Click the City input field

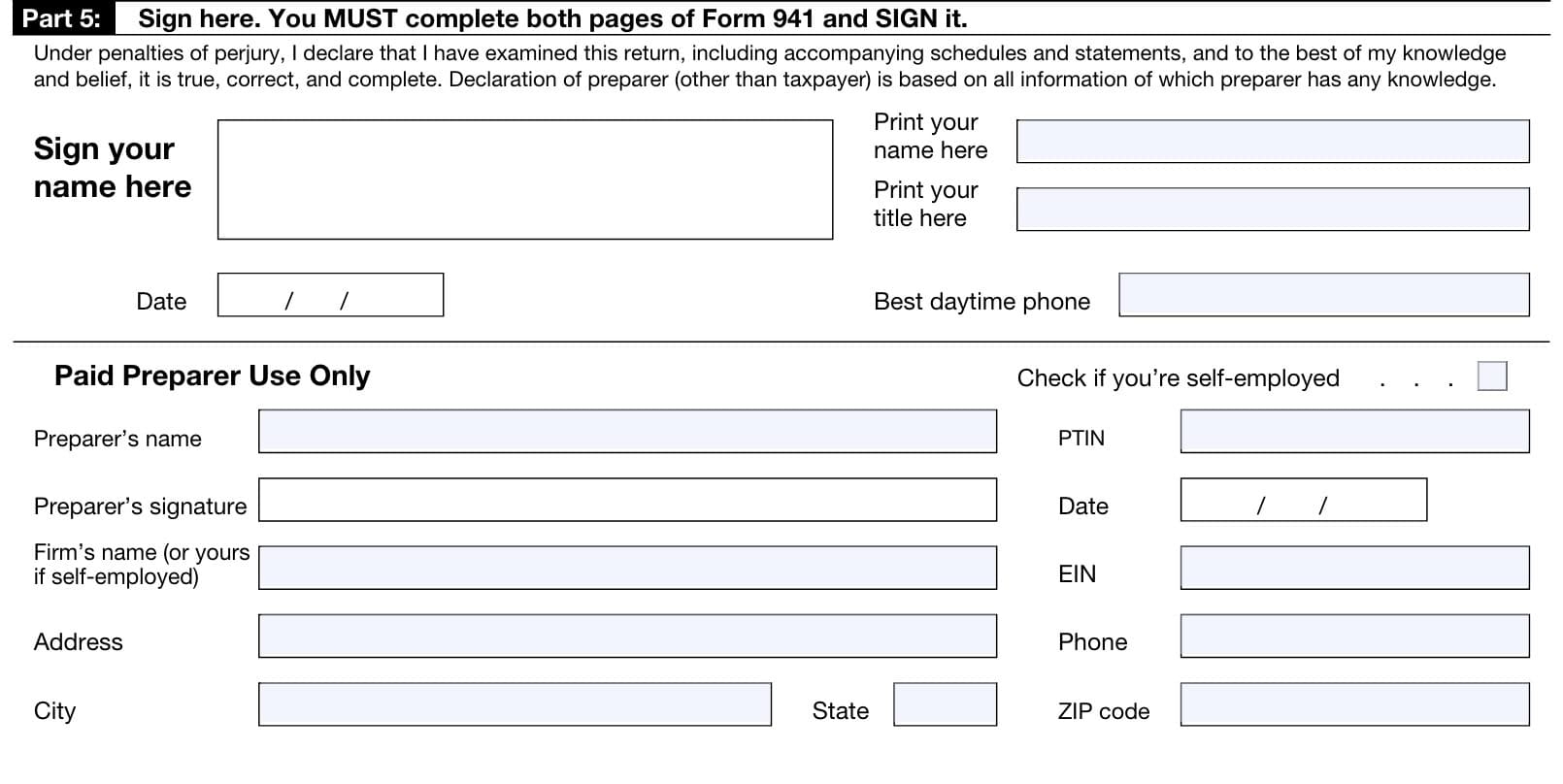[515, 704]
